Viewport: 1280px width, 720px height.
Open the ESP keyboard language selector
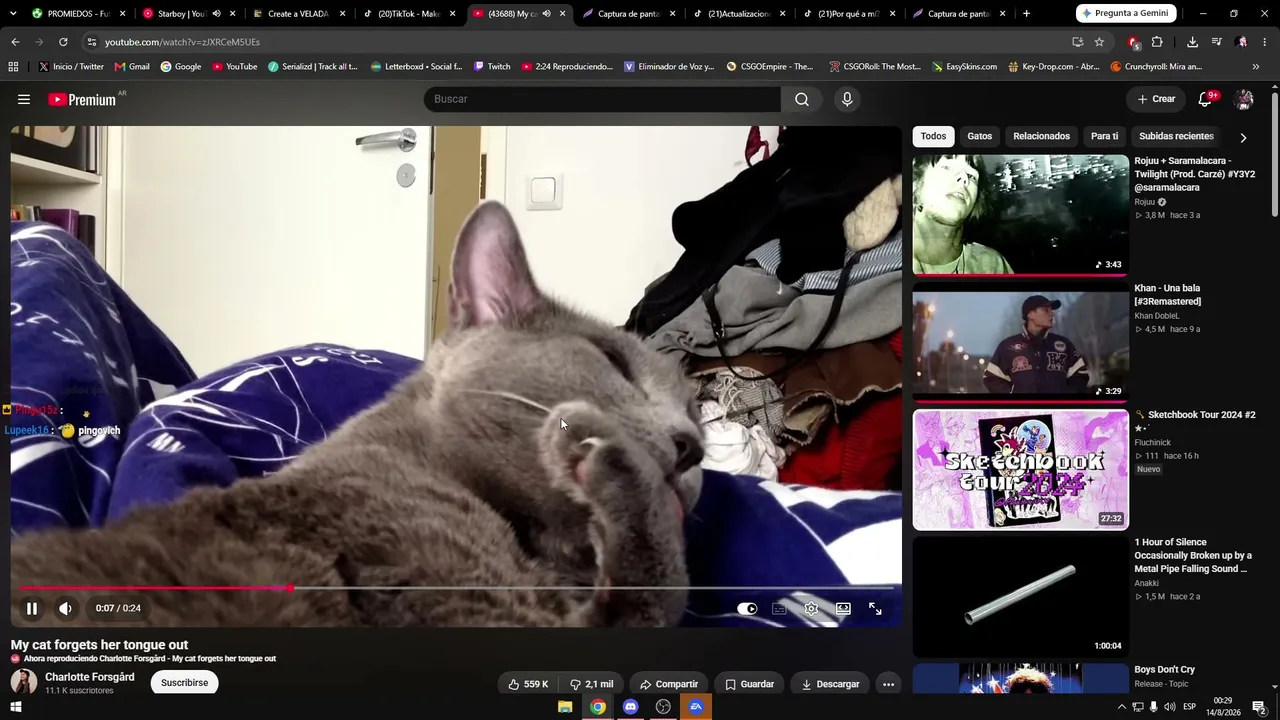(x=1189, y=707)
